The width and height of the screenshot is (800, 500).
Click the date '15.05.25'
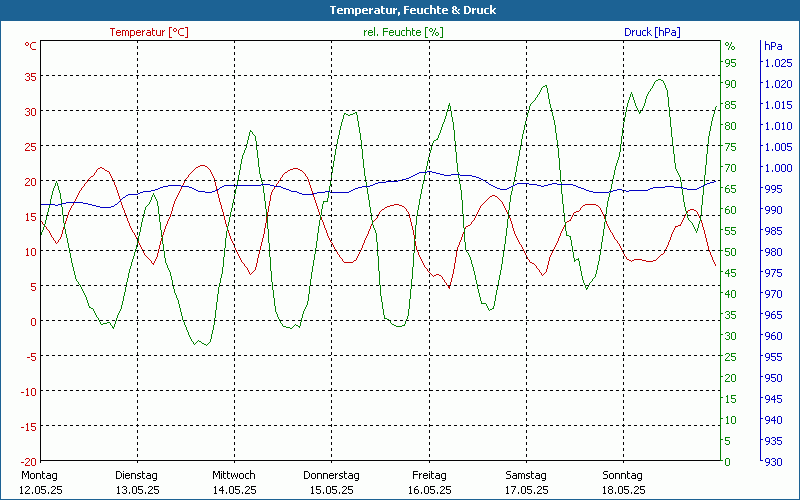(x=332, y=490)
